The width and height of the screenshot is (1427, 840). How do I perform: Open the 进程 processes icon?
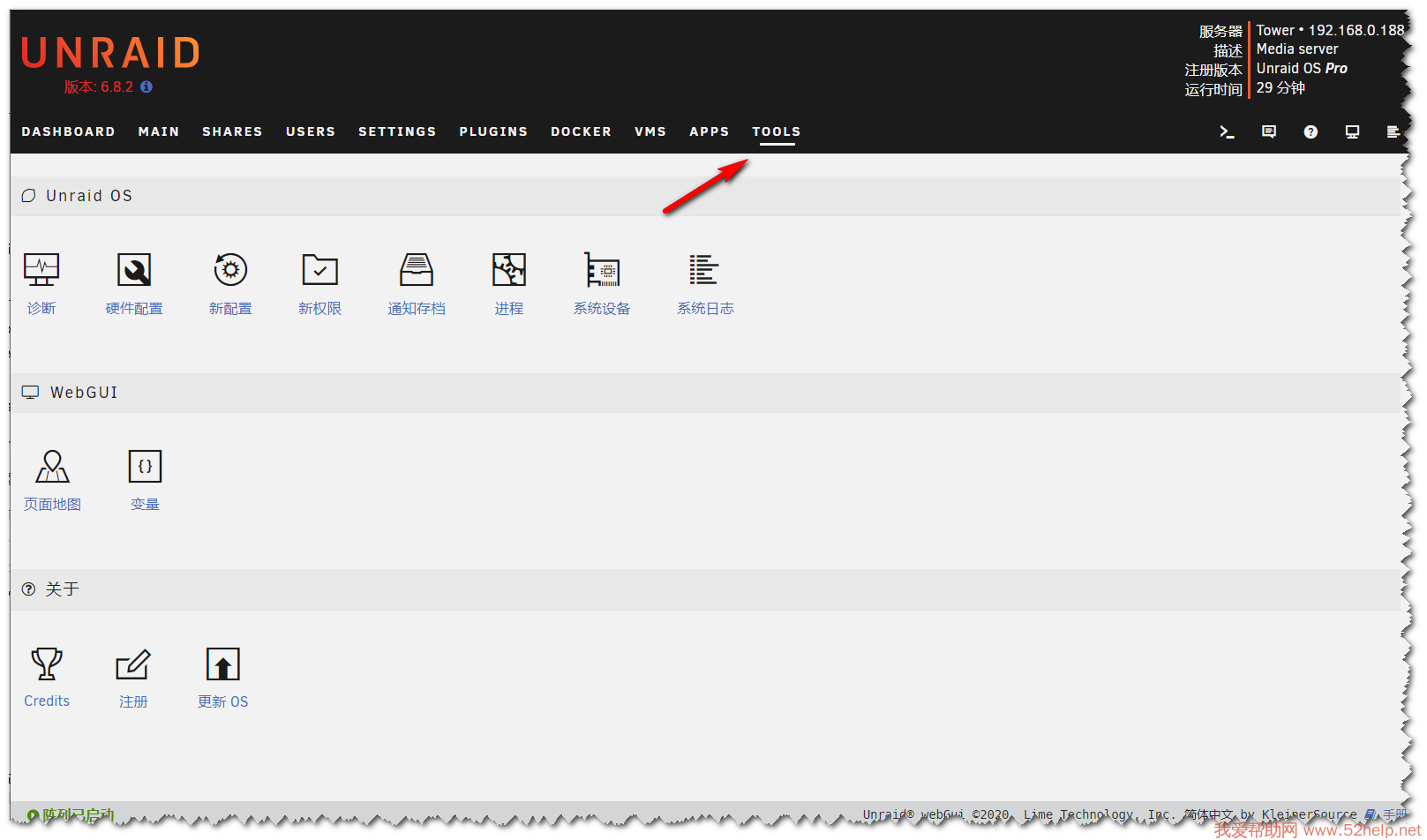pos(509,270)
